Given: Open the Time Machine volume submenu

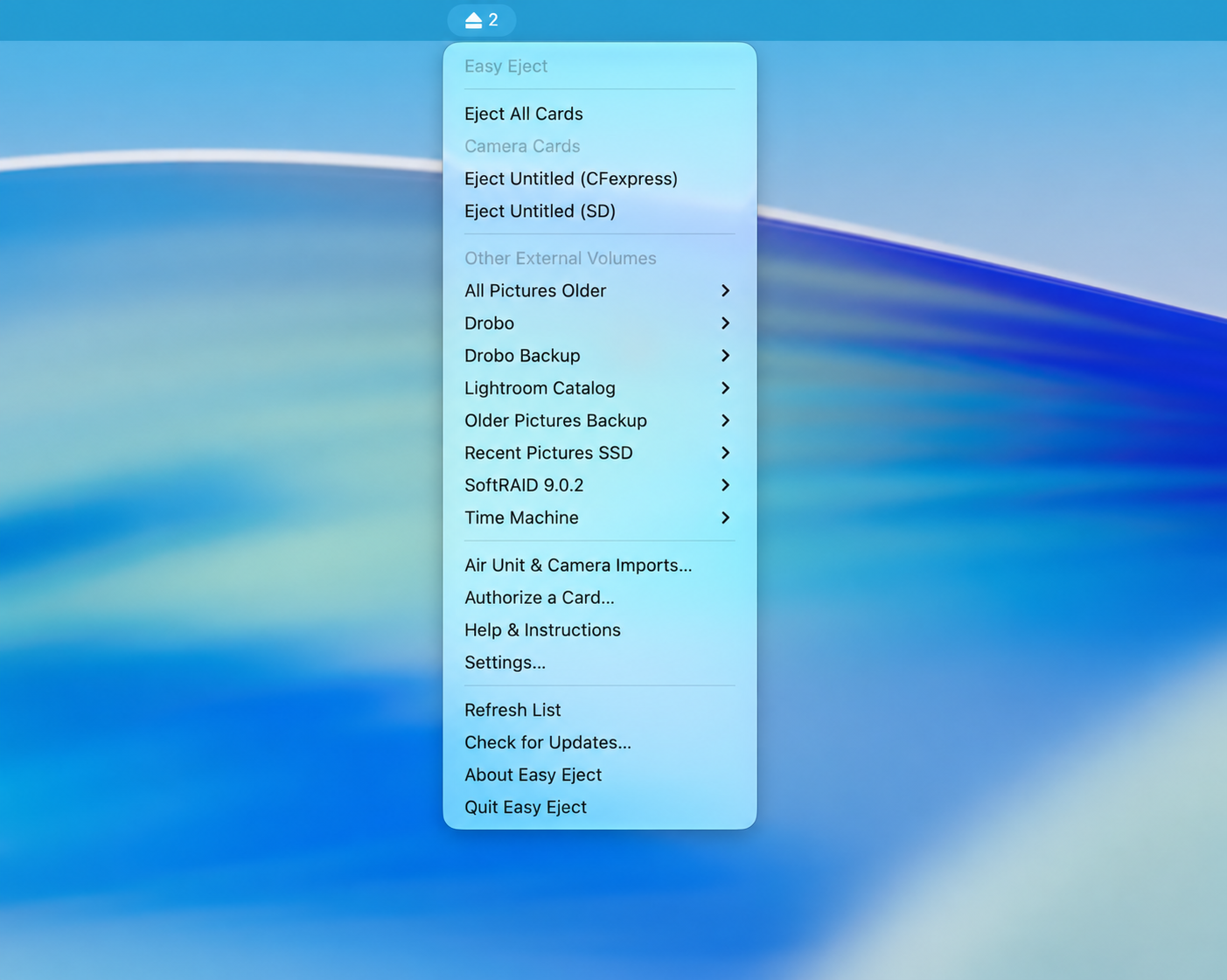Looking at the screenshot, I should coord(599,518).
